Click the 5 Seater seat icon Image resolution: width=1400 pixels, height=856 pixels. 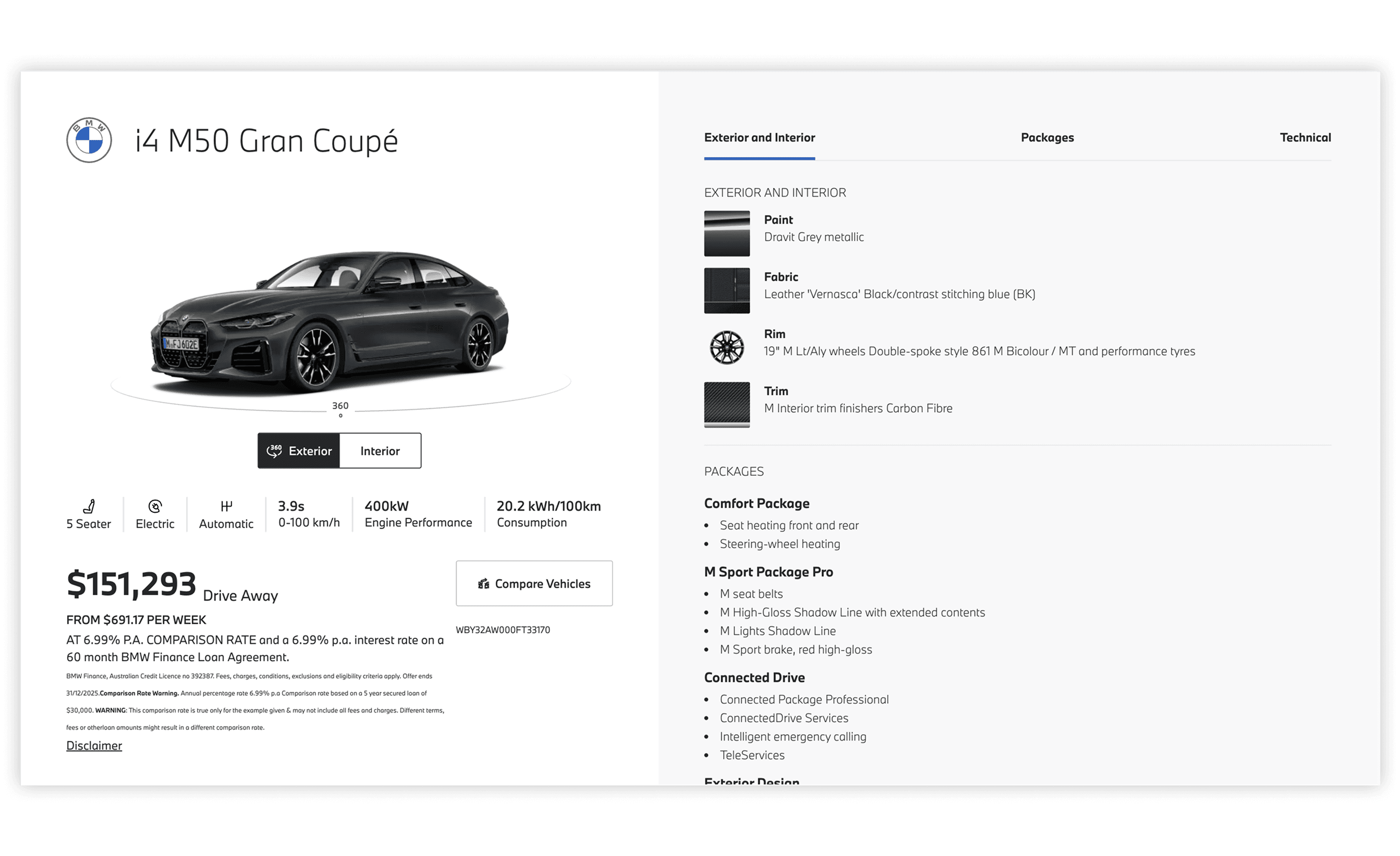89,506
